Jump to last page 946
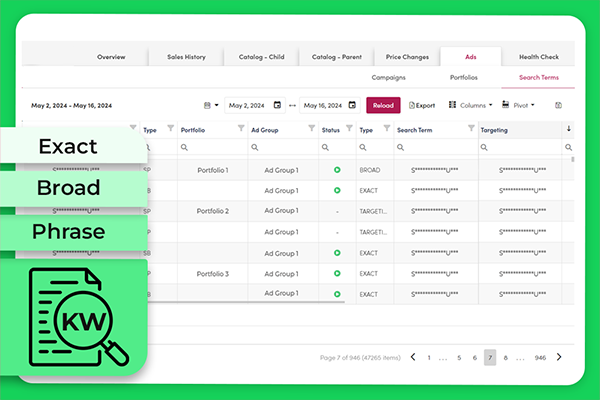The image size is (600, 400). tap(540, 358)
